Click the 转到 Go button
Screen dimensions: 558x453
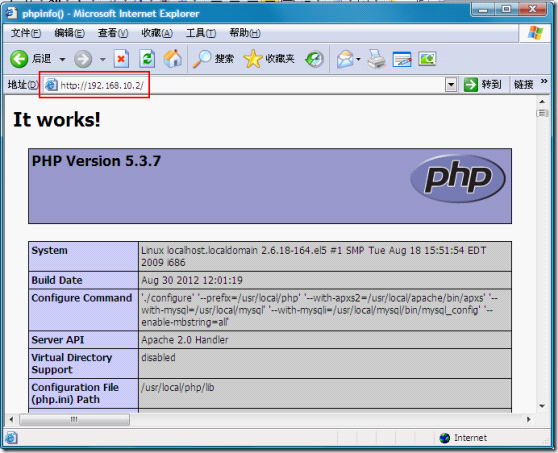click(x=483, y=85)
